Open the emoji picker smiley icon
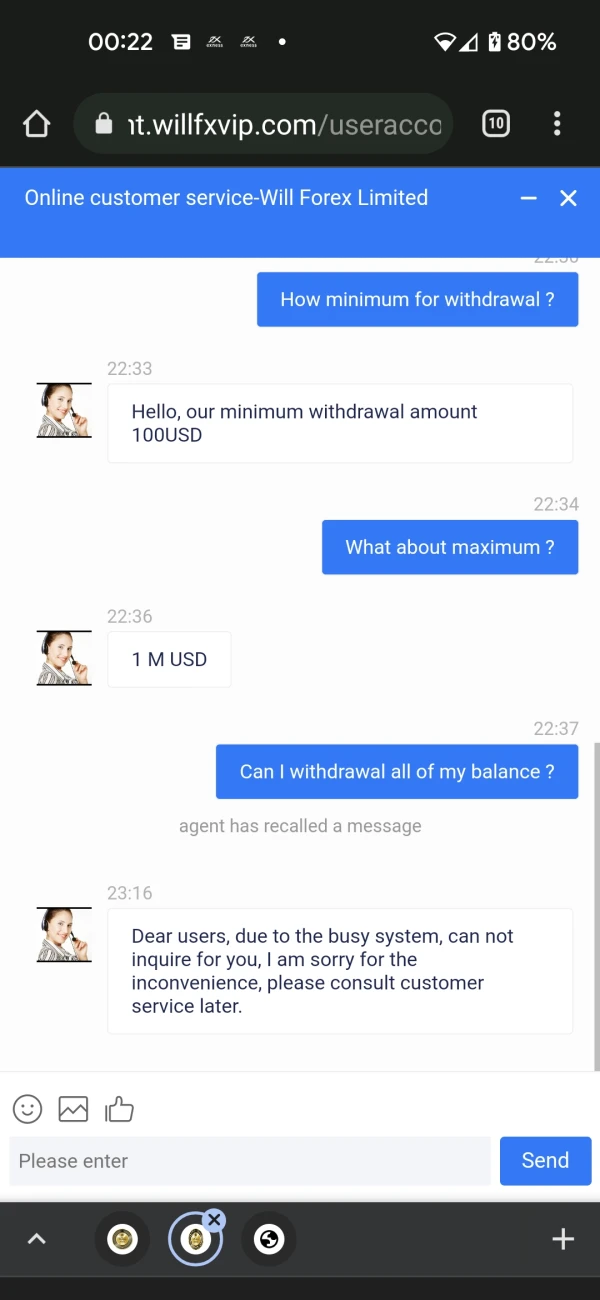The image size is (600, 1300). click(x=28, y=1108)
